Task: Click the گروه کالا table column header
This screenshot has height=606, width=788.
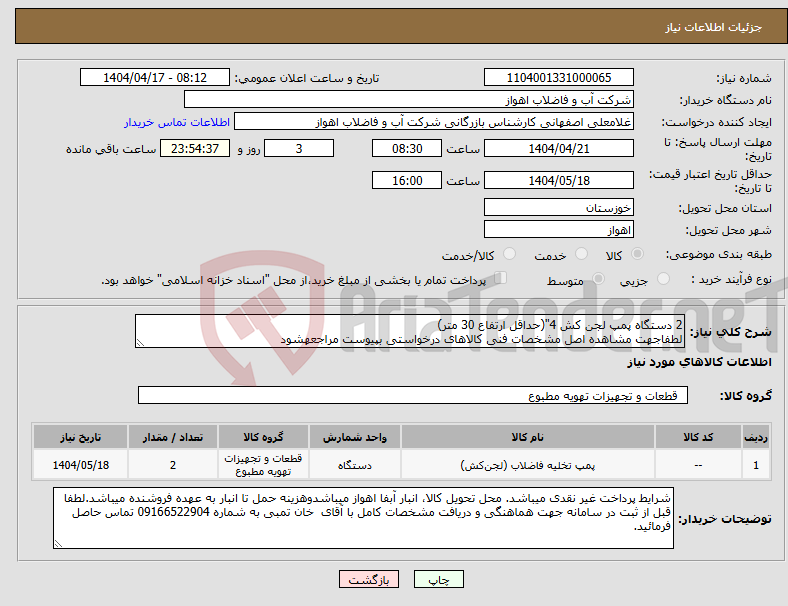Action: 263,437
